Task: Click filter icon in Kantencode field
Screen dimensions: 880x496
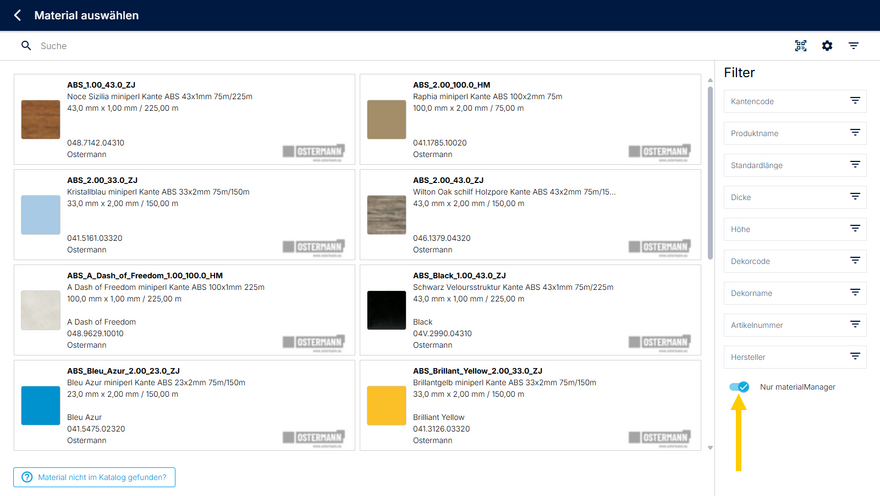Action: pyautogui.click(x=855, y=101)
